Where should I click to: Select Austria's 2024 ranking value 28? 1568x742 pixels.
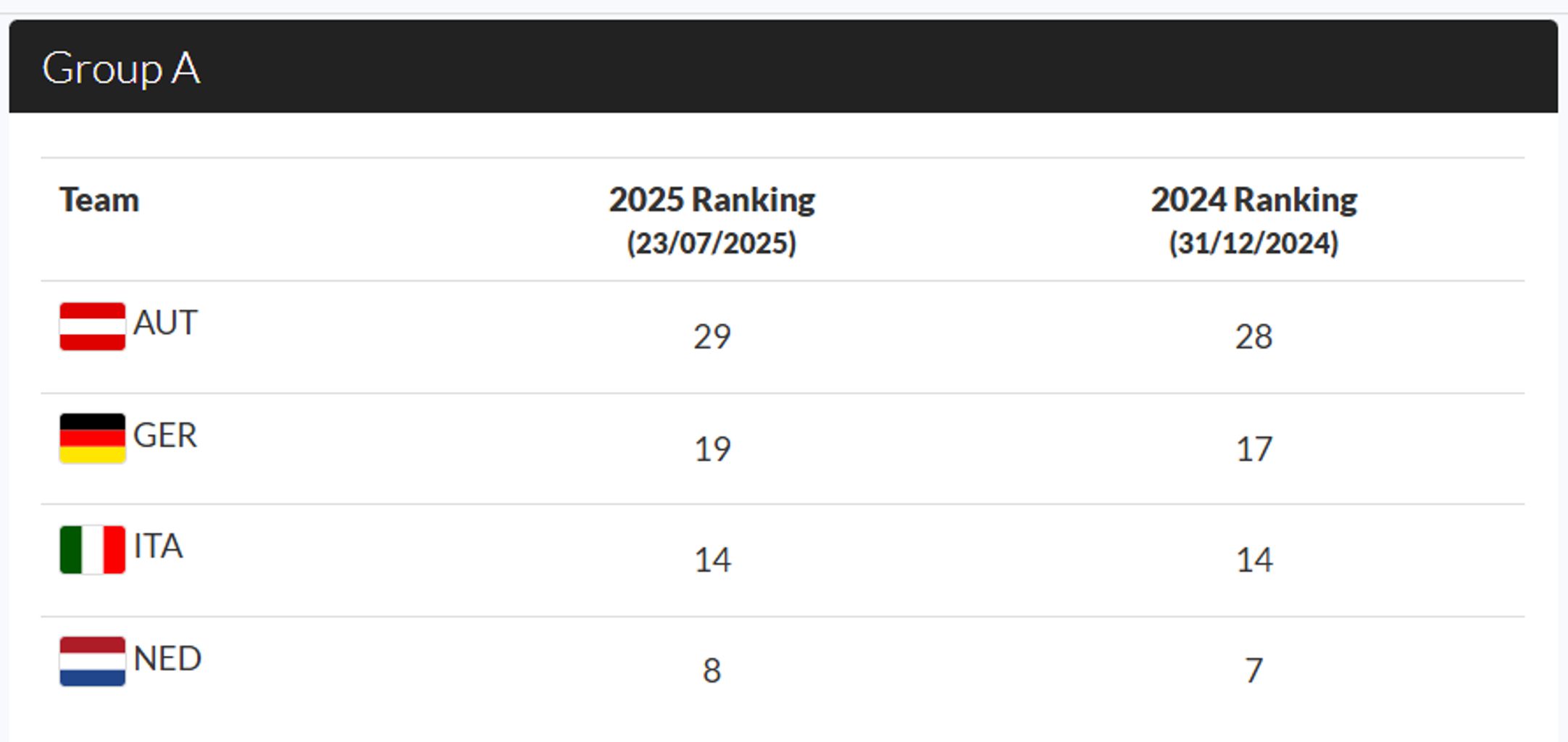click(x=1254, y=337)
